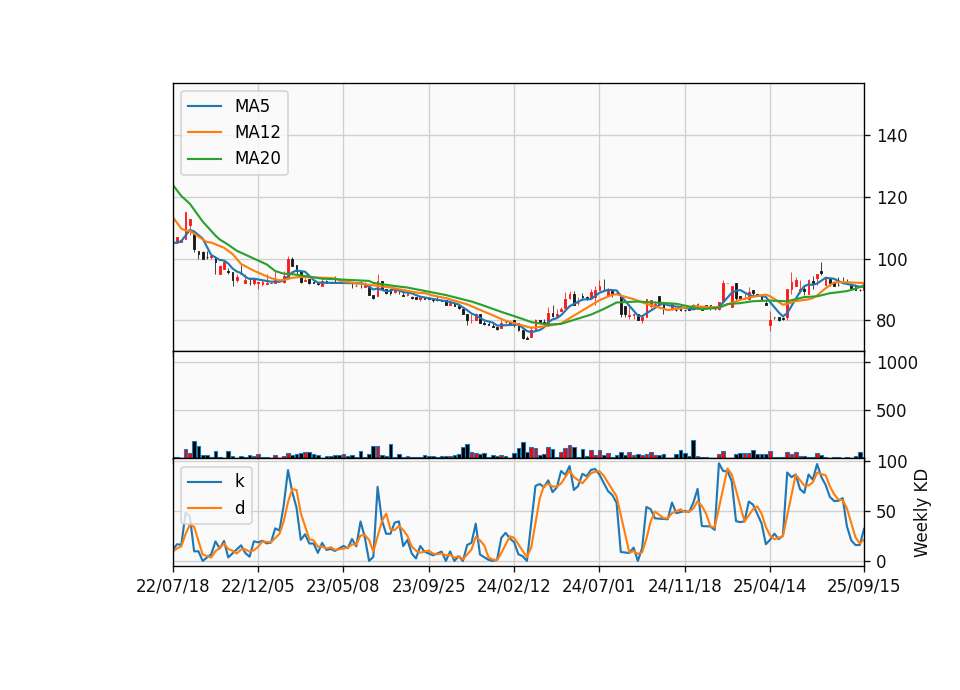Screen dimensions: 960x690
Task: Click the d legend label in KD panel
Action: tap(239, 508)
